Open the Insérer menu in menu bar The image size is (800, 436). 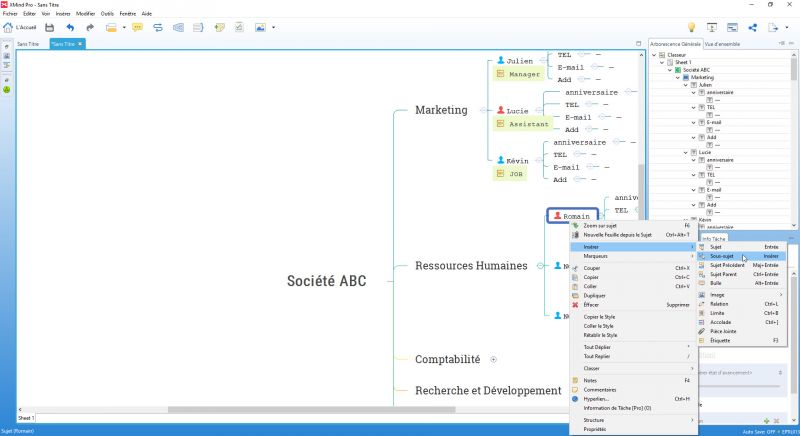63,14
